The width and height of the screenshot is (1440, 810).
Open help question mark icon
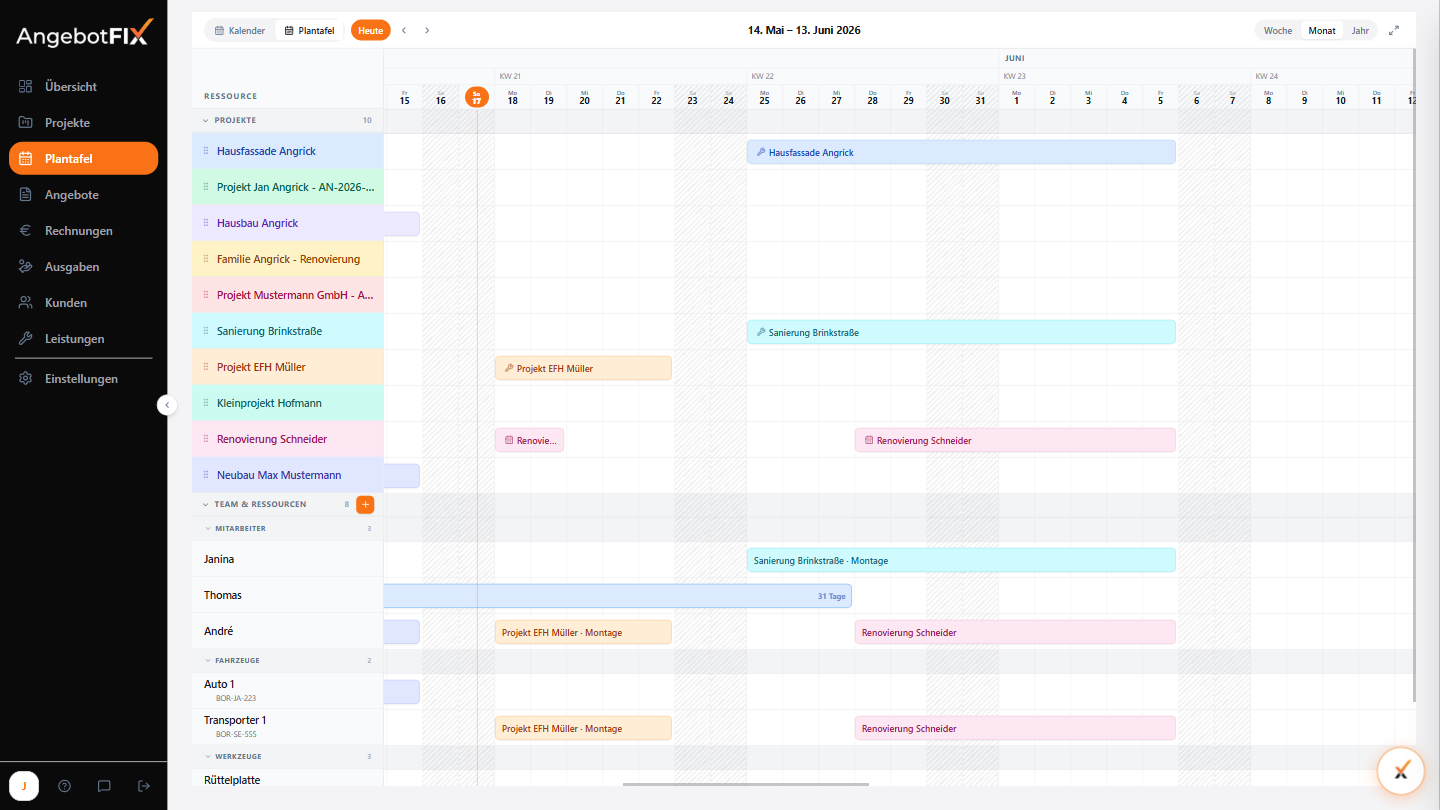pos(64,786)
